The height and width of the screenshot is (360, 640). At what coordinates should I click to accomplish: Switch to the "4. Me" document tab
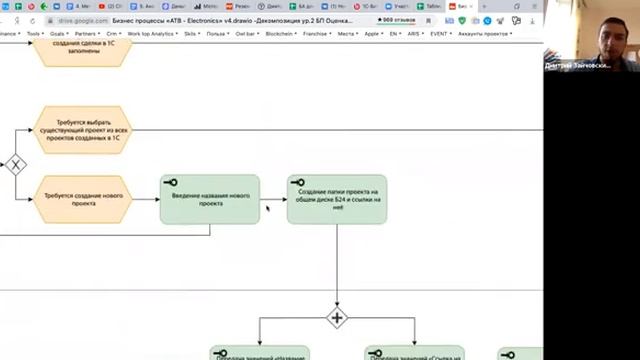point(78,7)
